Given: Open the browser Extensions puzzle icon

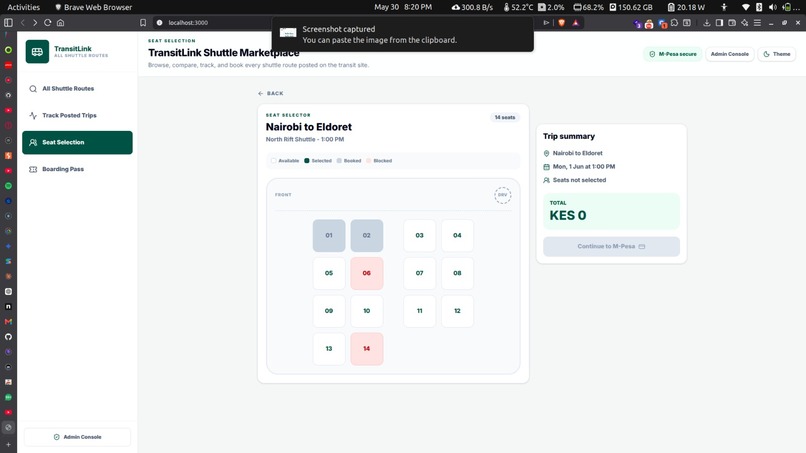Looking at the screenshot, I should pyautogui.click(x=674, y=23).
